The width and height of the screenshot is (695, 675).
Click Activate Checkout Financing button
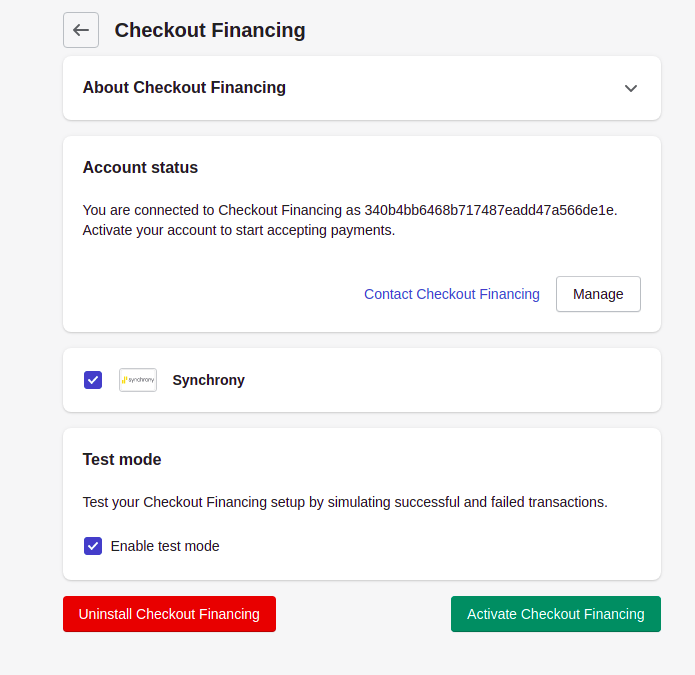click(556, 614)
